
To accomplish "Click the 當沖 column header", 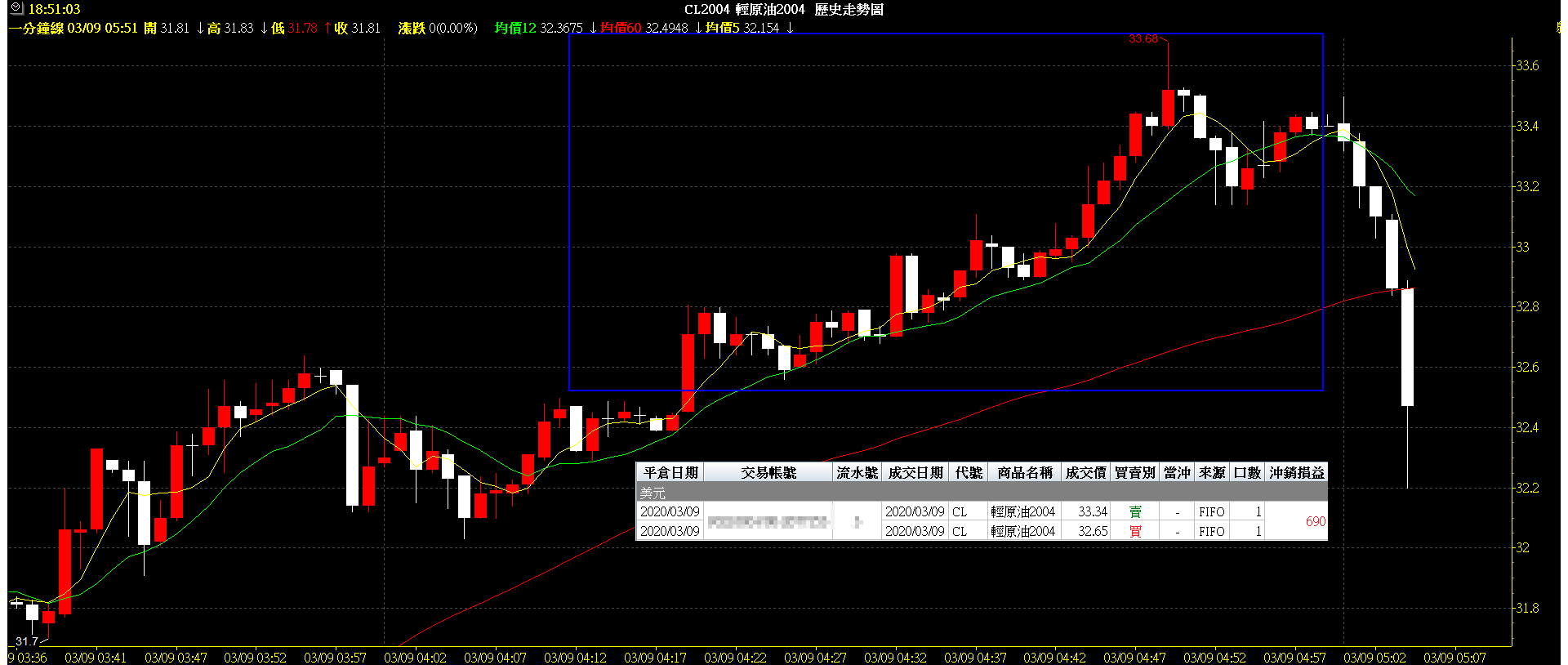I will point(1177,472).
